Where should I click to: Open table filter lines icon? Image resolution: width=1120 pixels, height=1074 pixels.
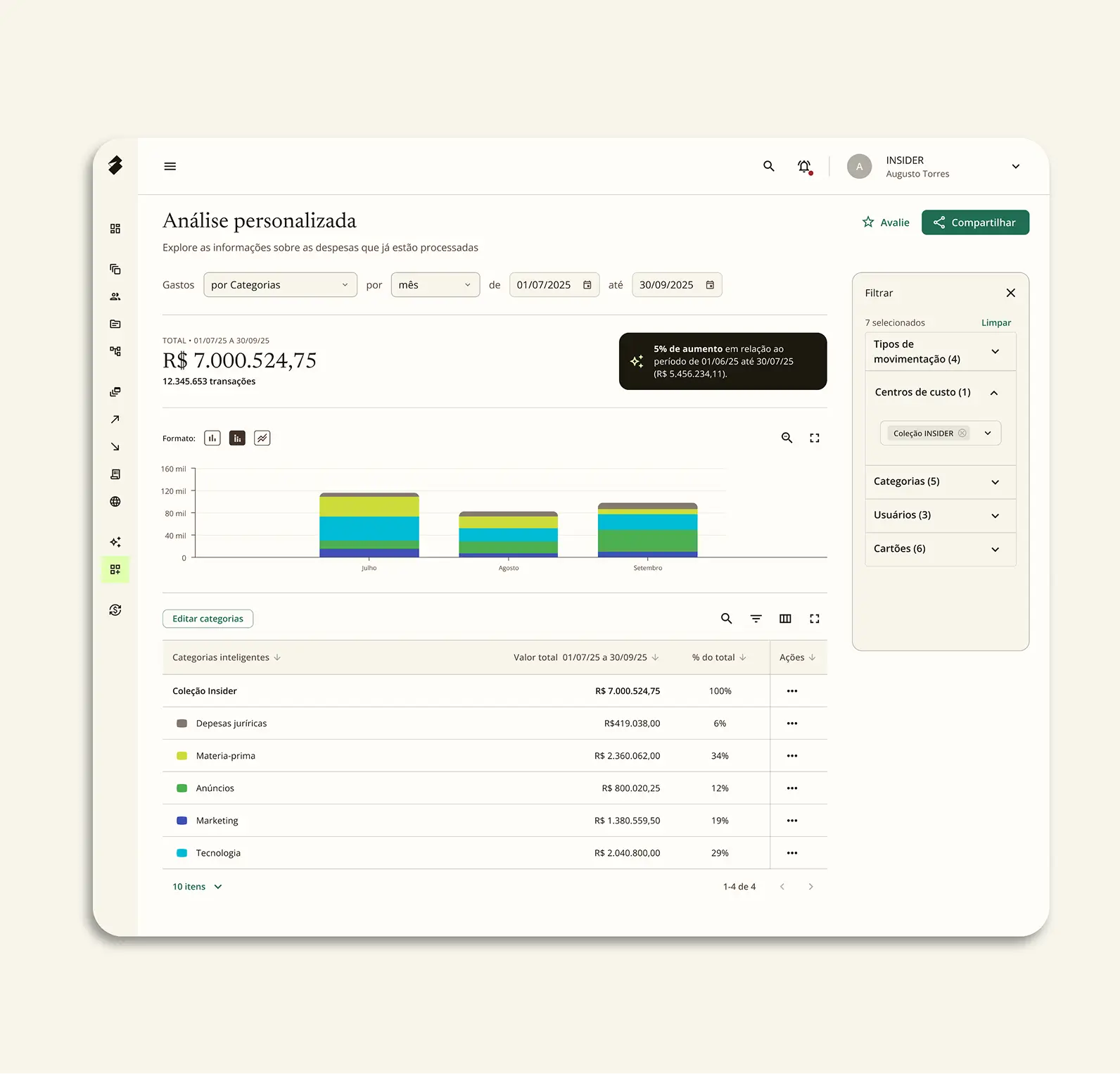pyautogui.click(x=756, y=619)
